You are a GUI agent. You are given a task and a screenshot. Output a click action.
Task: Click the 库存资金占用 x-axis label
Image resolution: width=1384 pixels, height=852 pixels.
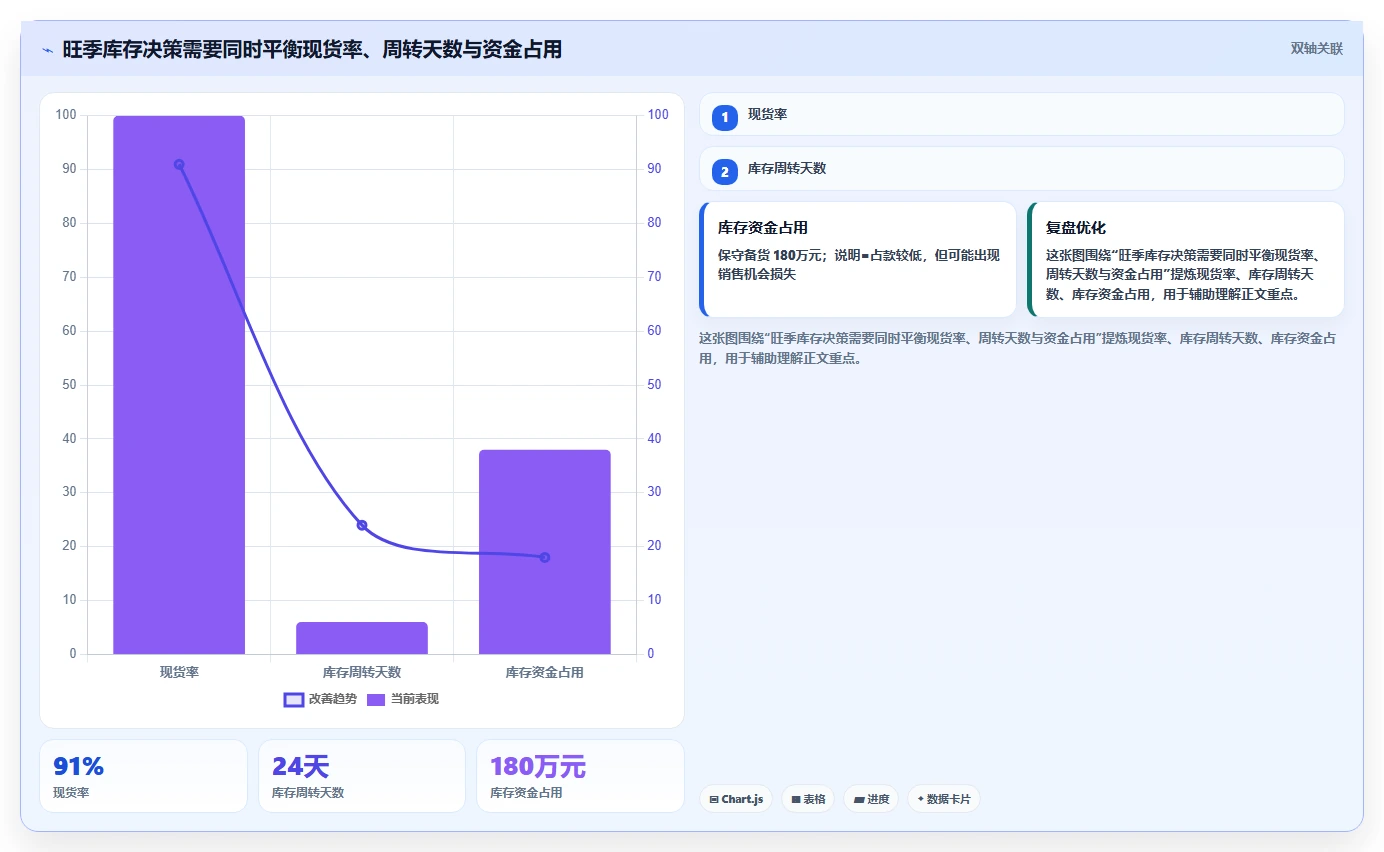pos(545,672)
